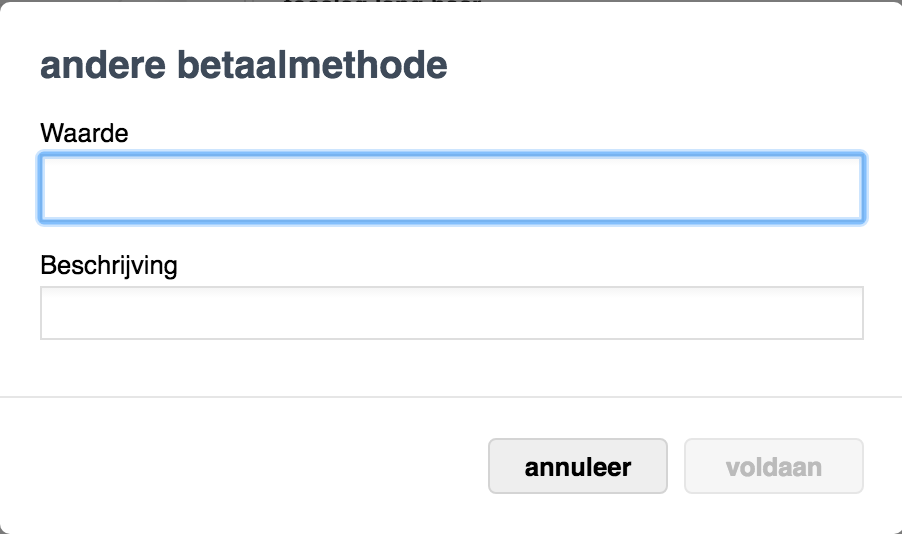Dismiss dialog using annuleer
This screenshot has height=534, width=902.
click(x=577, y=466)
